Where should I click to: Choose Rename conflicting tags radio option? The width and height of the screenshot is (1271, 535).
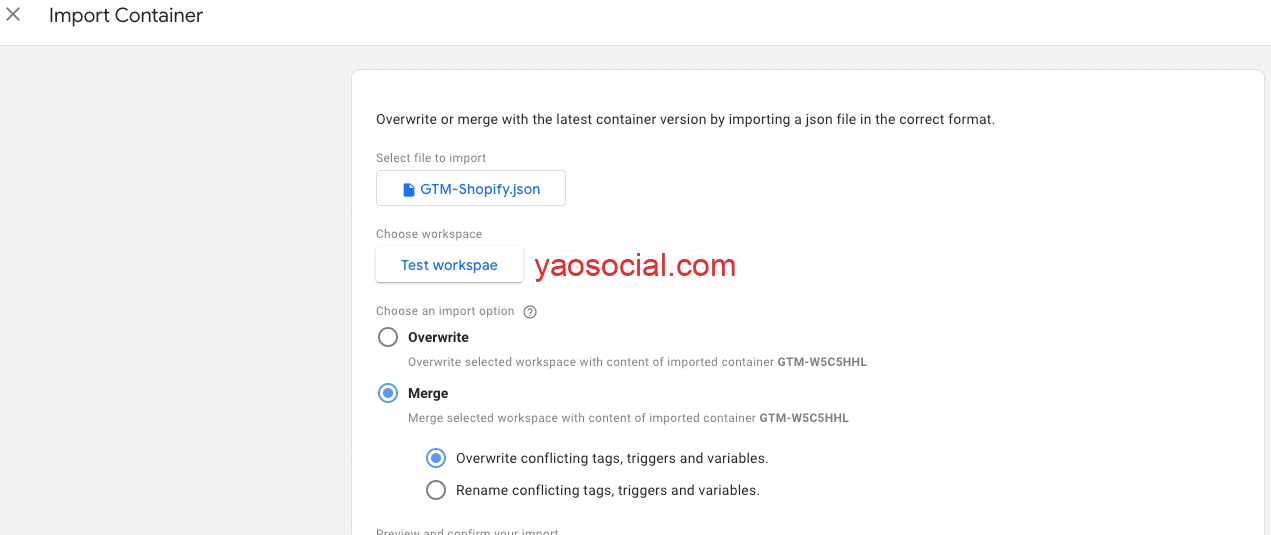tap(436, 490)
